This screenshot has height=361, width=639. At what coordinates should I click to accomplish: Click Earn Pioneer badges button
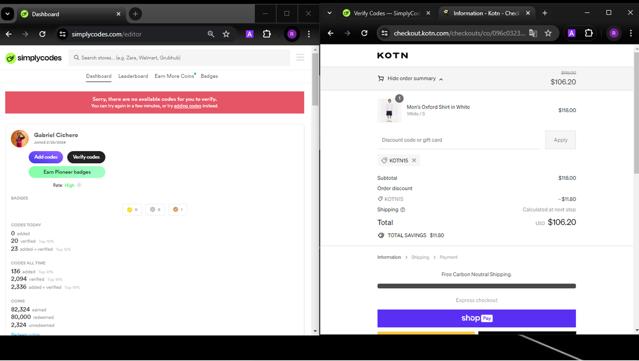tap(67, 172)
